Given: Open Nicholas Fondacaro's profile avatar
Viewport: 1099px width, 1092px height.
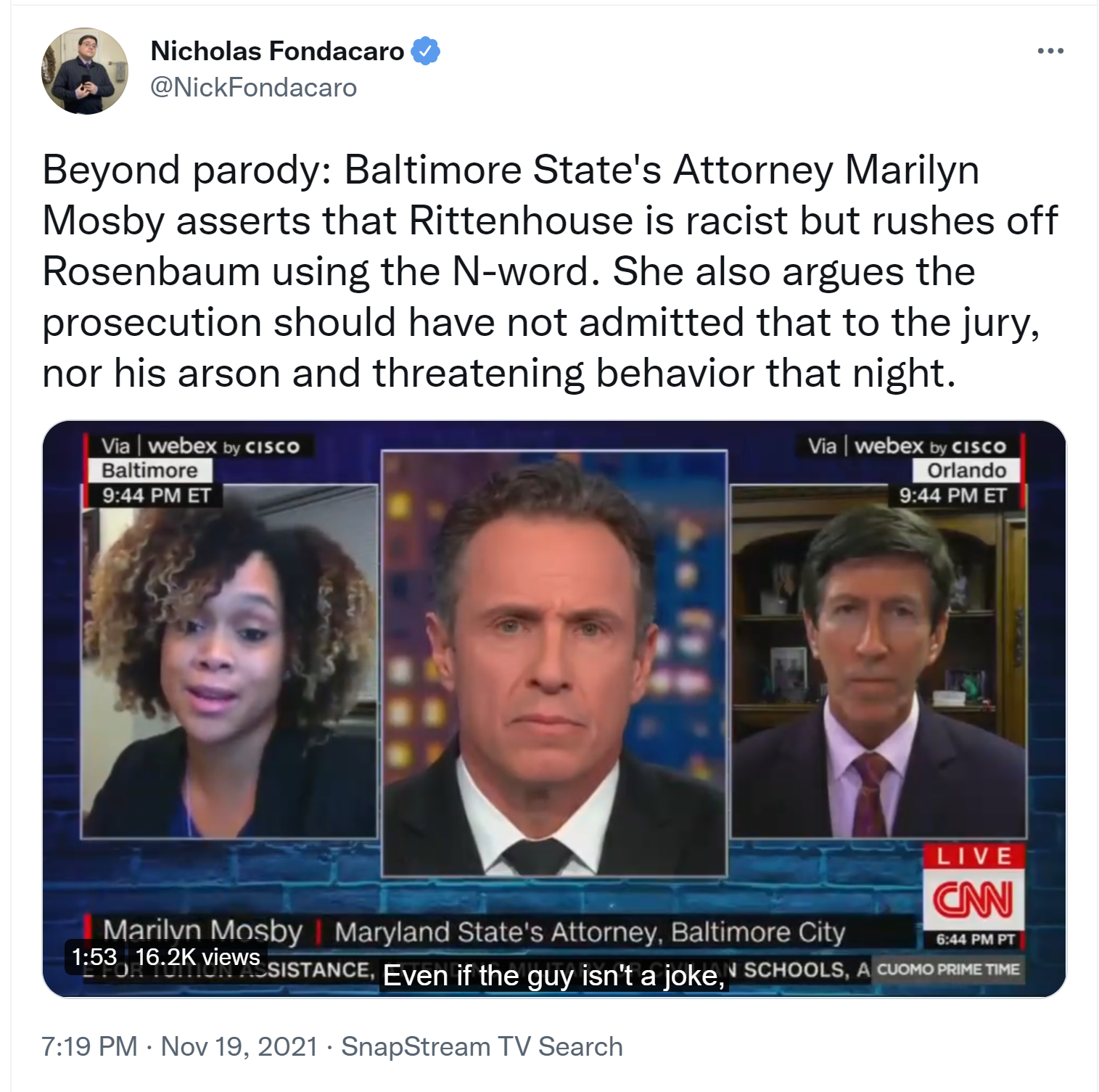Looking at the screenshot, I should pos(85,70).
